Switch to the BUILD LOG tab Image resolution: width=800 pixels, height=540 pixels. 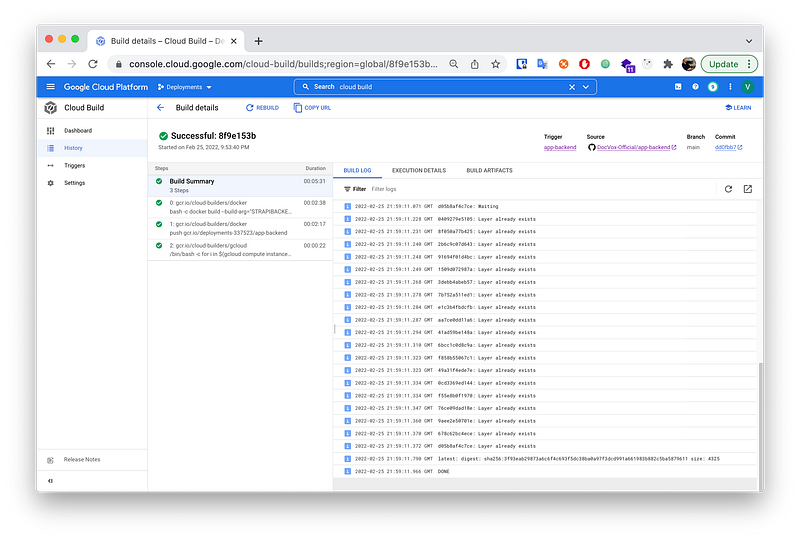click(x=357, y=170)
